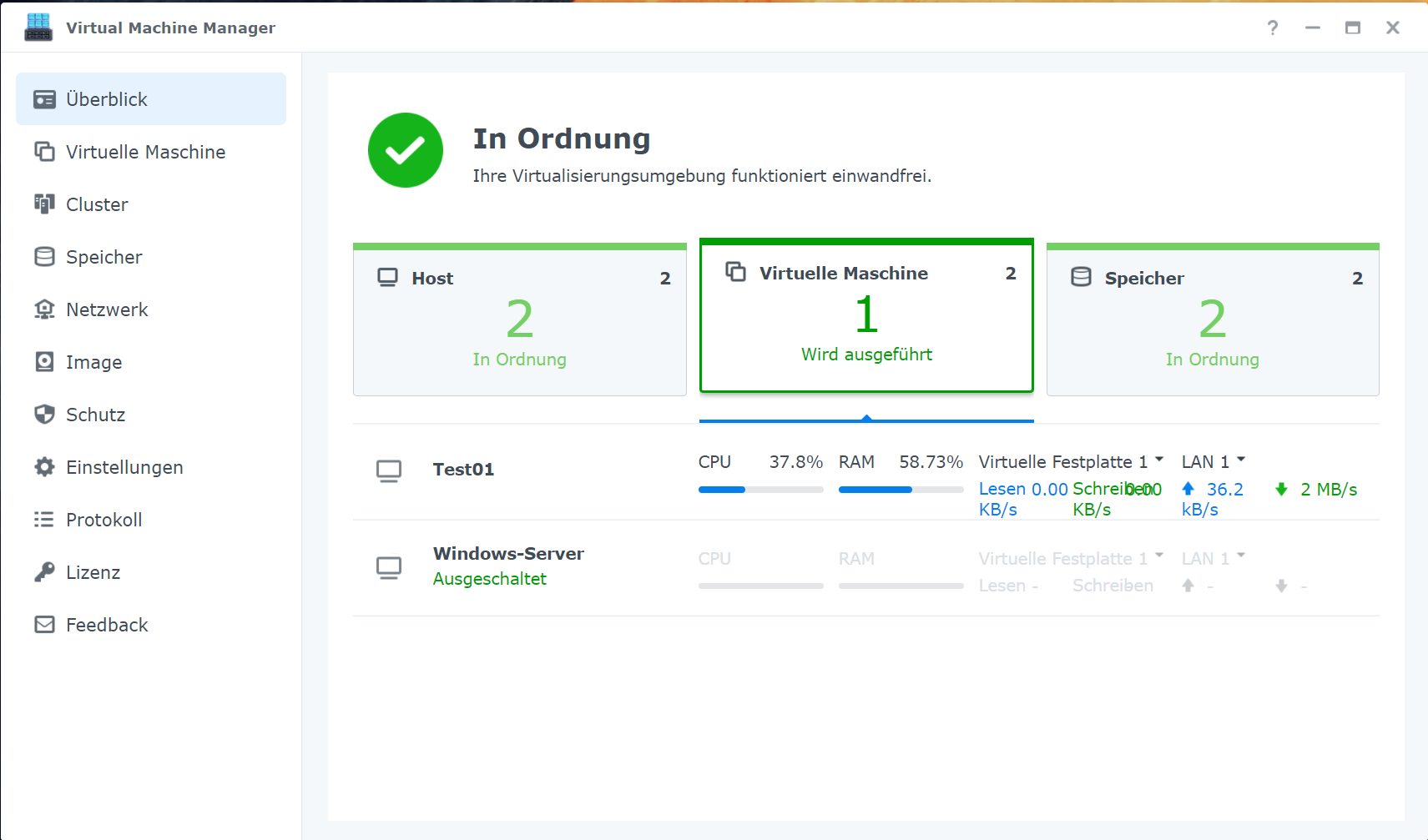This screenshot has width=1428, height=840.
Task: Open the Protokoll list icon
Action: point(45,520)
